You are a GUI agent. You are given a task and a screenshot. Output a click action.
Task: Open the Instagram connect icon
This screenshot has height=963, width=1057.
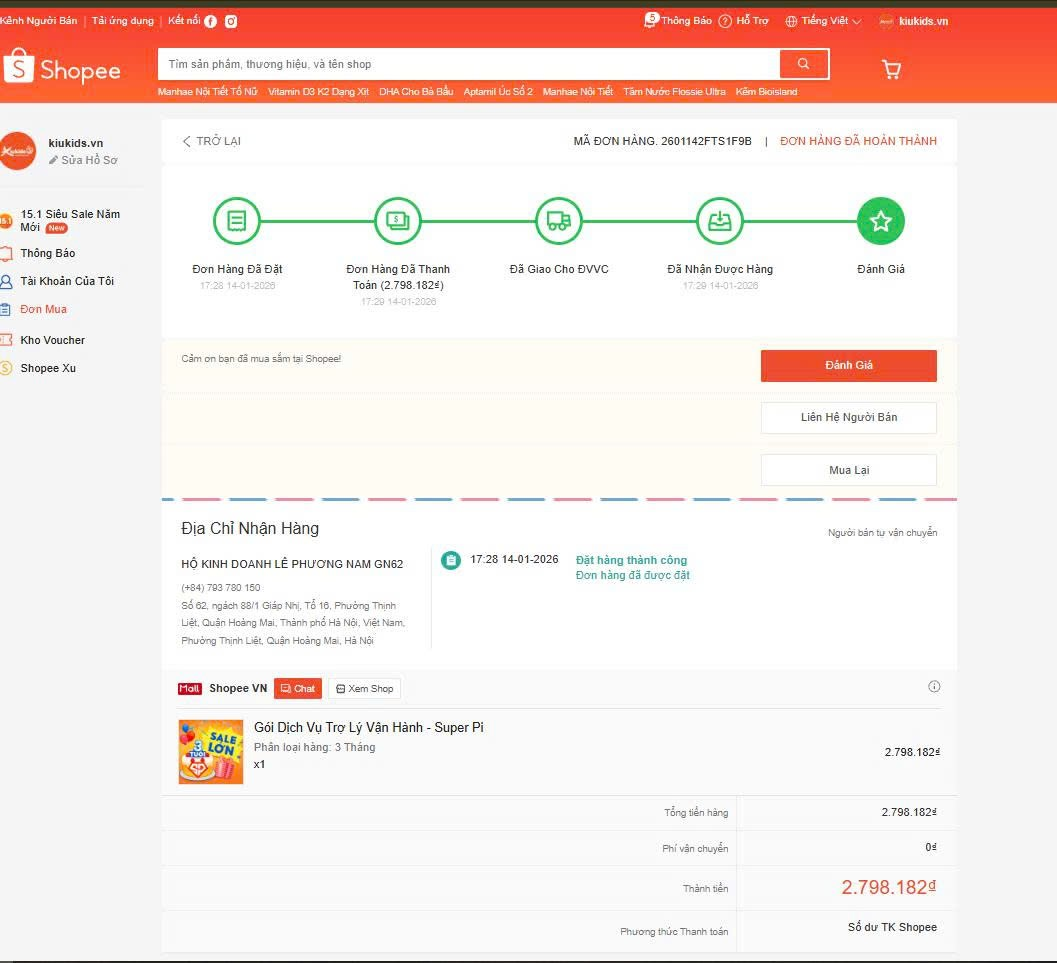click(x=231, y=22)
